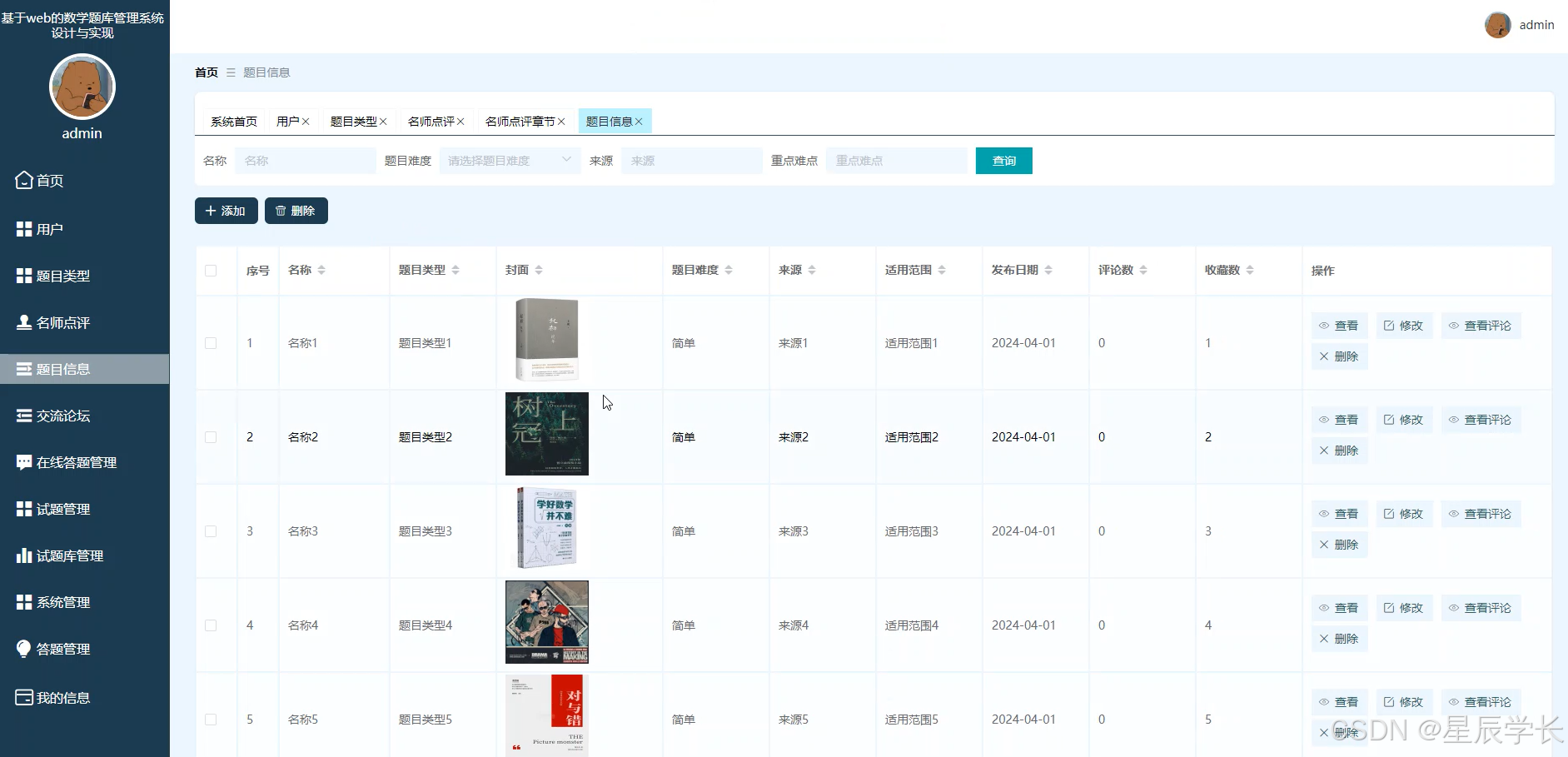Sort by 收藏数 column arrows
Screen dimensions: 1568x757
coord(1250,270)
